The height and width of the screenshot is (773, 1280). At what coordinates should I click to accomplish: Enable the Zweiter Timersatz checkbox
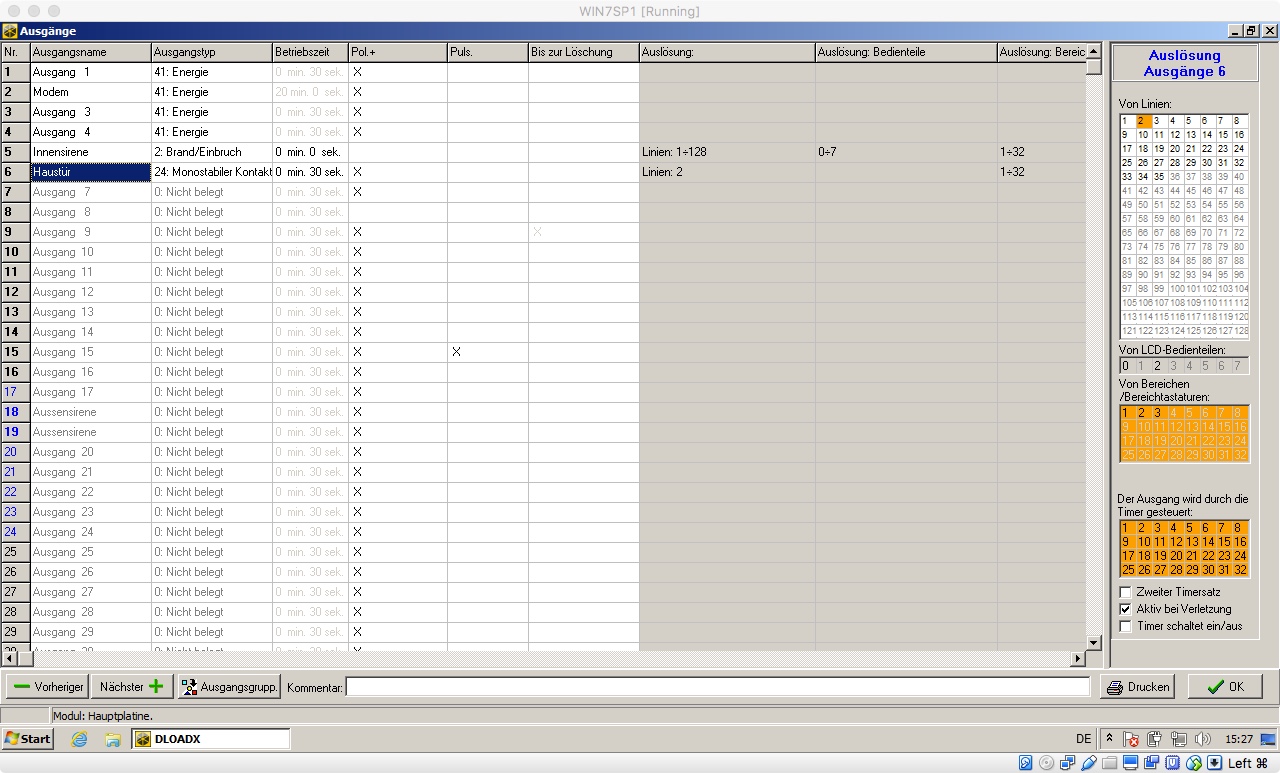[1125, 592]
